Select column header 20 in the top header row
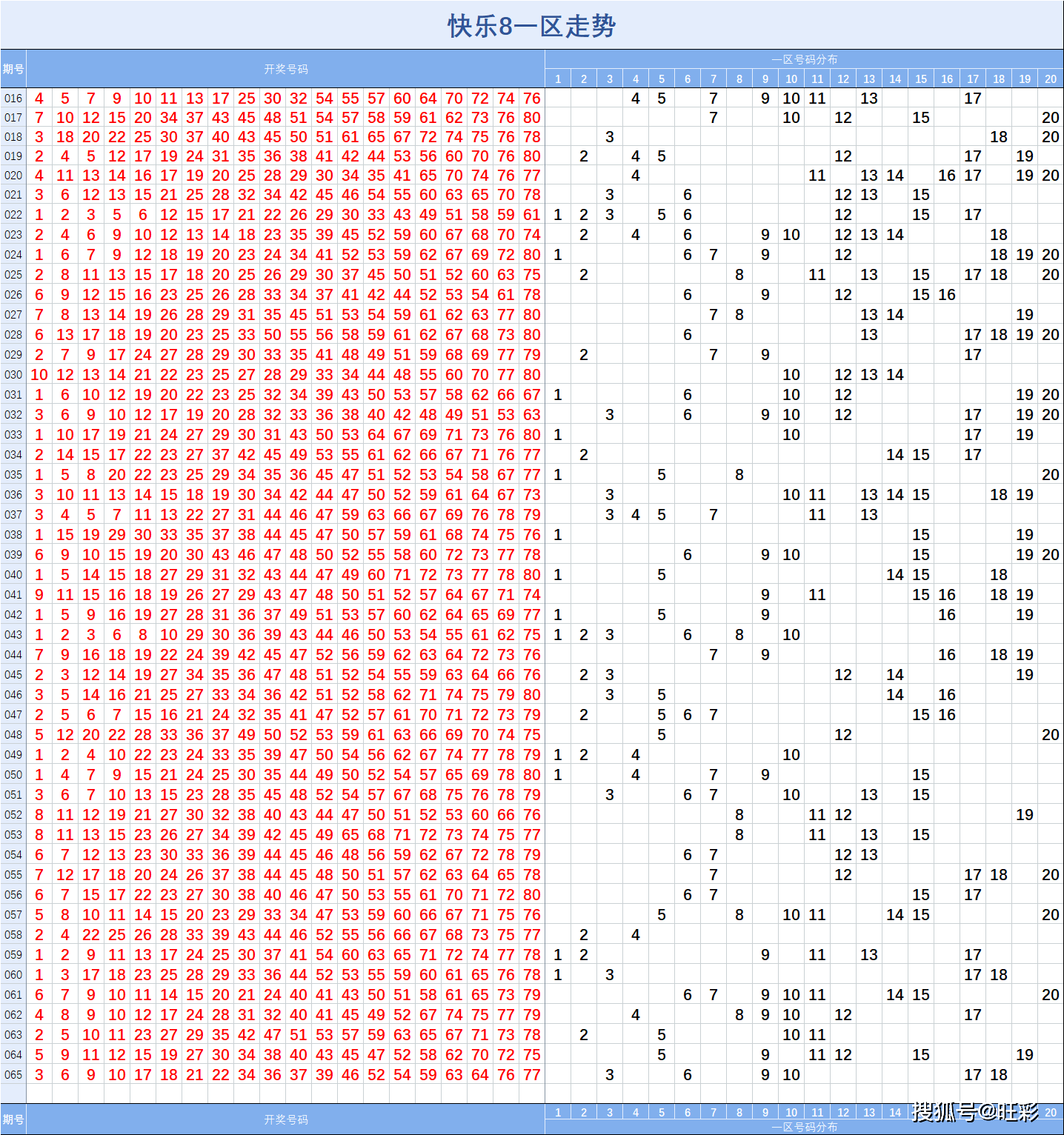Viewport: 1064px width, 1135px height. coord(1051,79)
